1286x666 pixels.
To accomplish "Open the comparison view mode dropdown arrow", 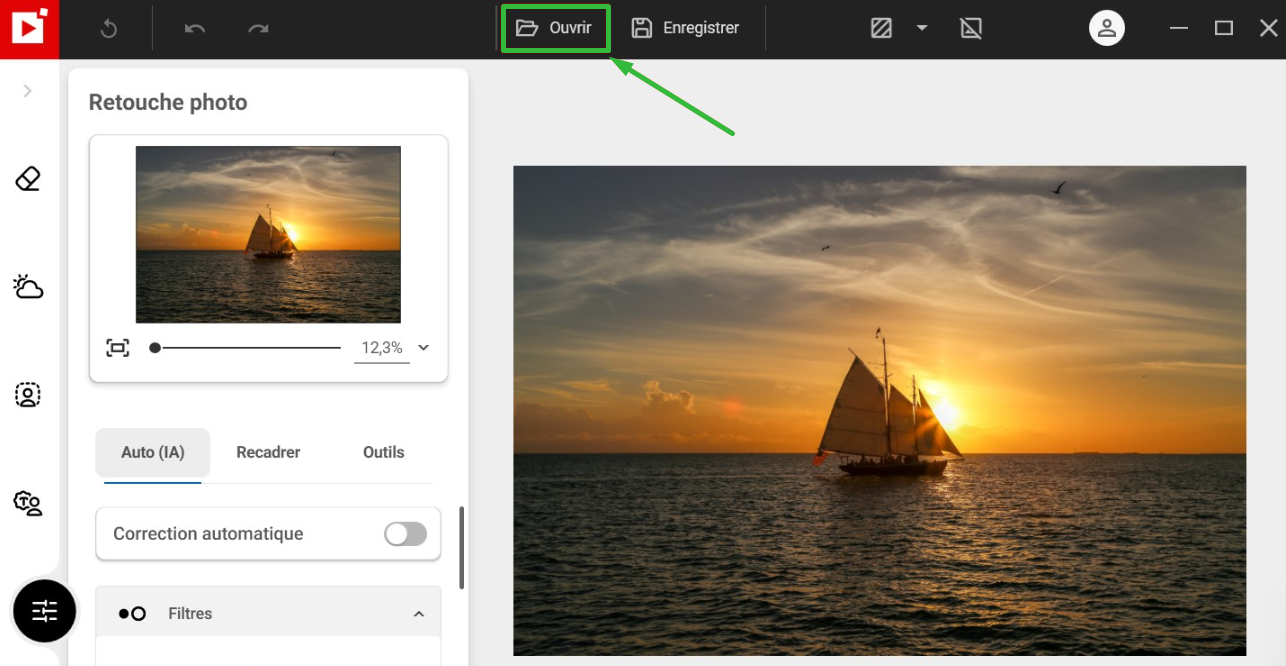I will [922, 28].
